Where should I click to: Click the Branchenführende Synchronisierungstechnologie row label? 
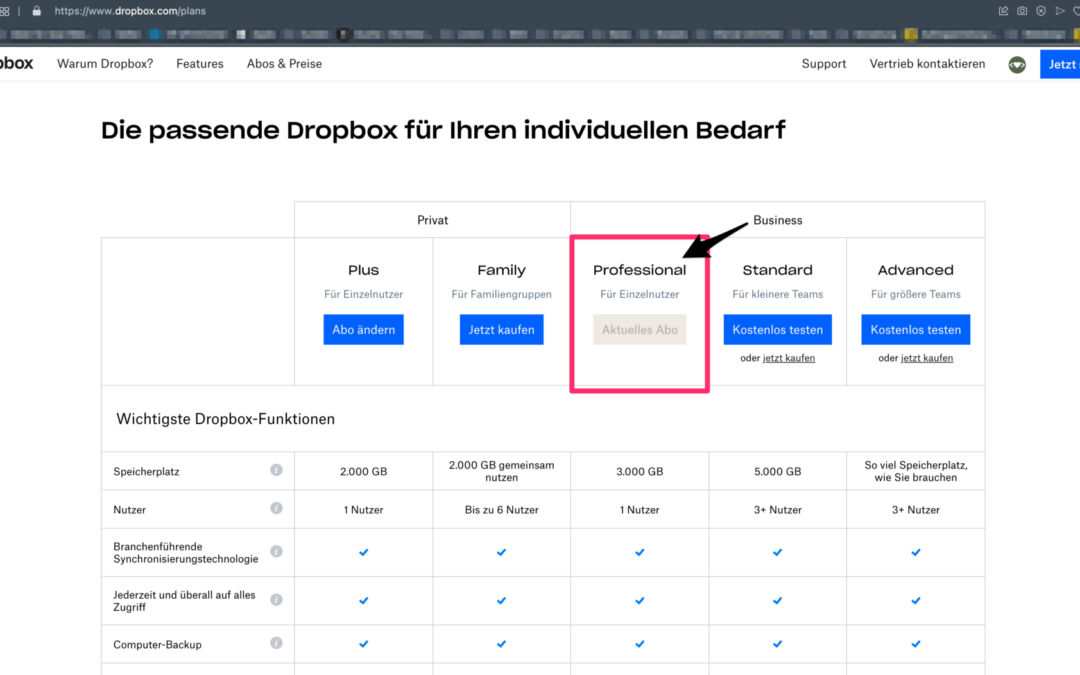click(x=186, y=552)
